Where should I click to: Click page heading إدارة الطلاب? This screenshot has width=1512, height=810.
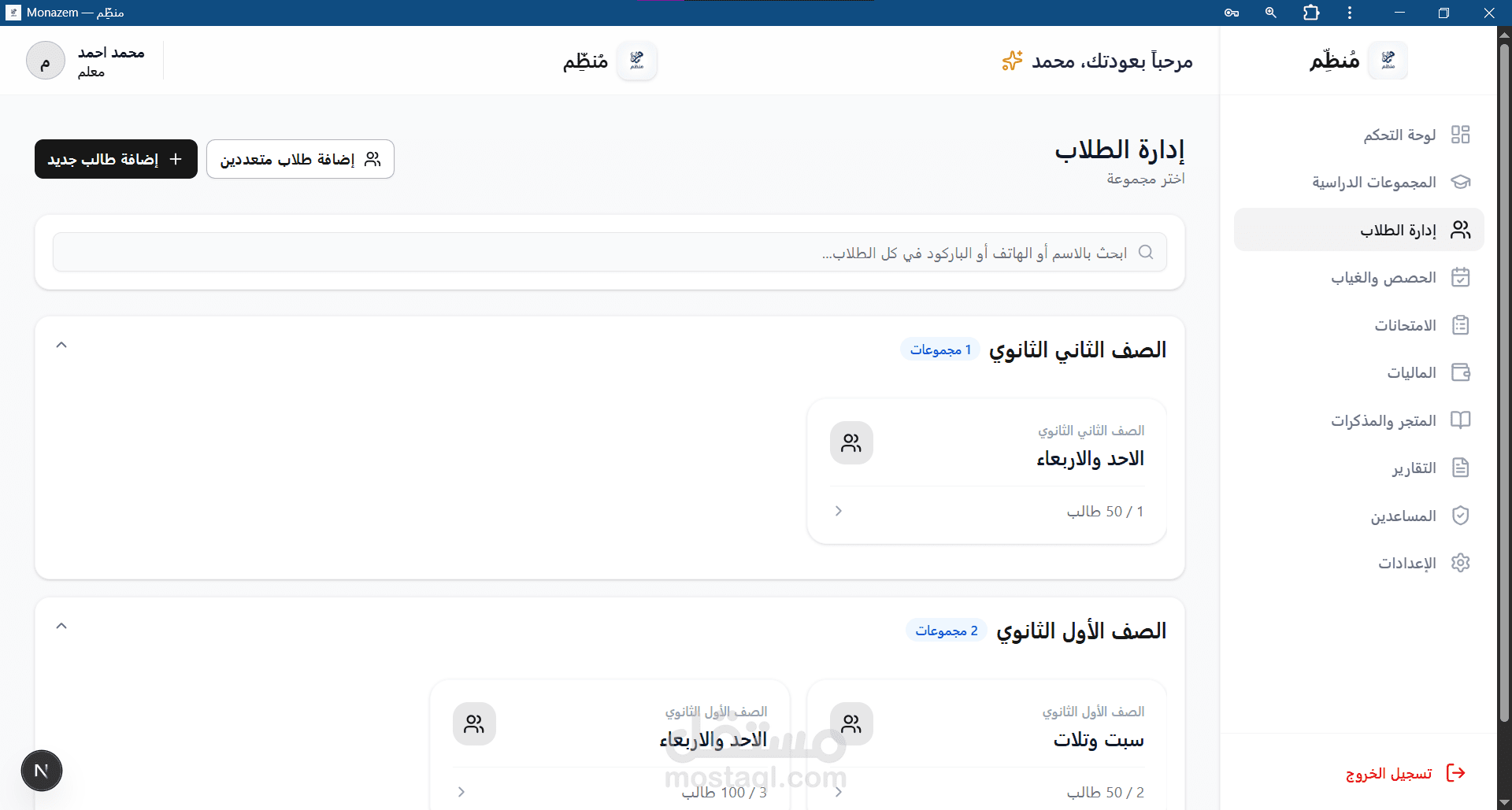1120,150
